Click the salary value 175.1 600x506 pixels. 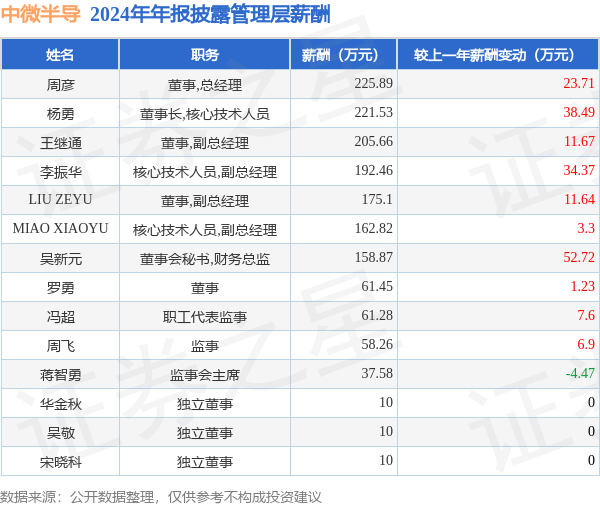pos(377,199)
